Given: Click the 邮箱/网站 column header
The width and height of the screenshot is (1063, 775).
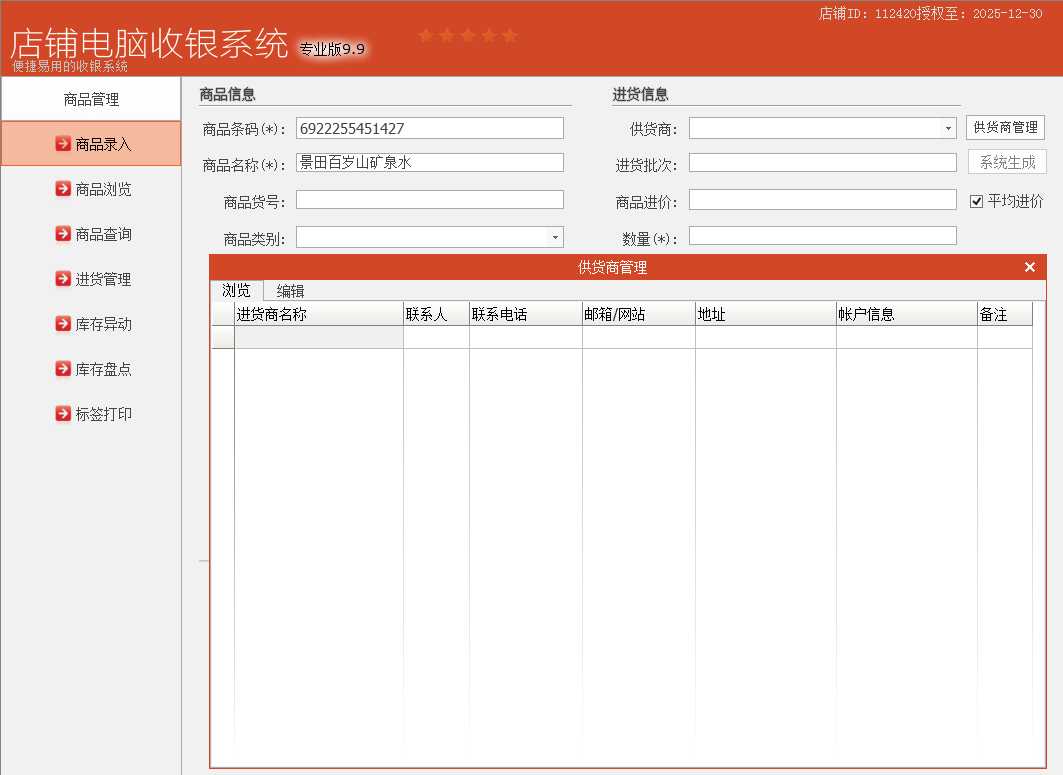Looking at the screenshot, I should tap(639, 314).
